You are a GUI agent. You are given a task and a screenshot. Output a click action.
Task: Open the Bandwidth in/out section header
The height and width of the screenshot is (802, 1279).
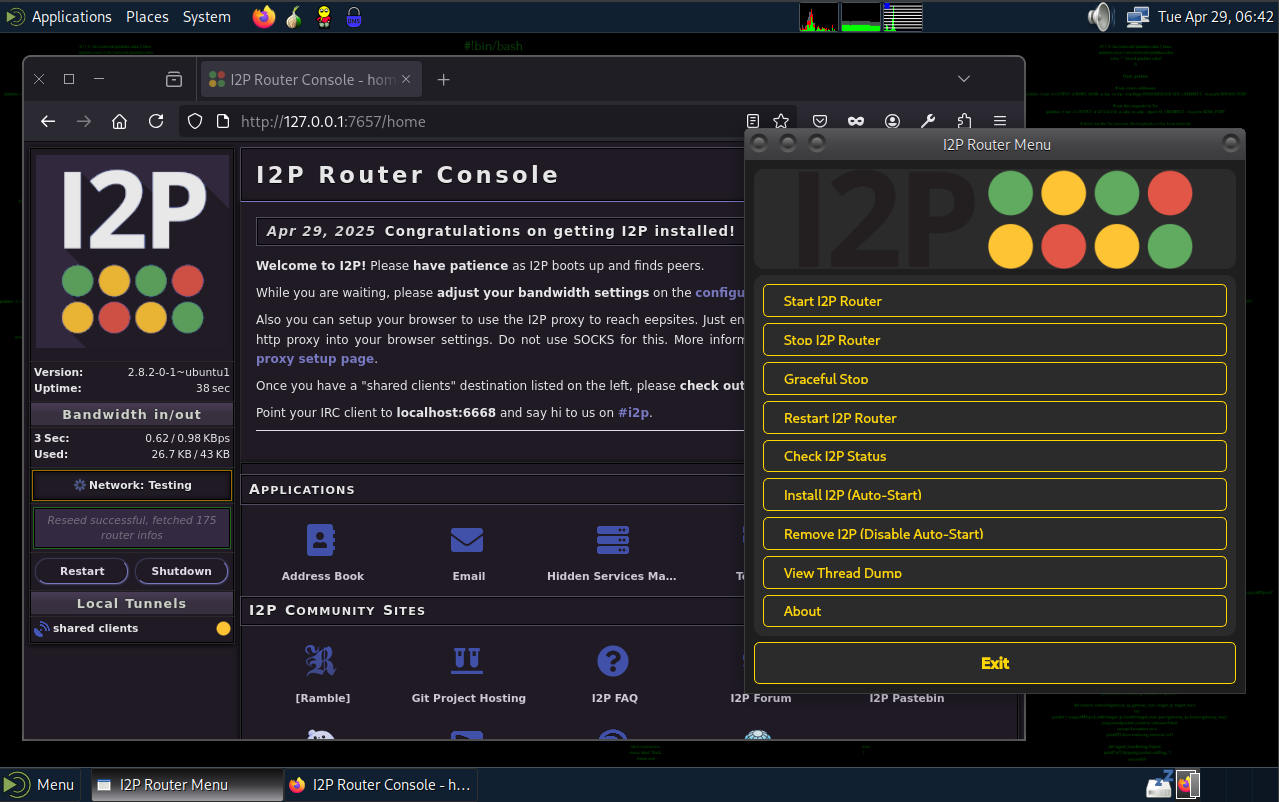point(132,414)
